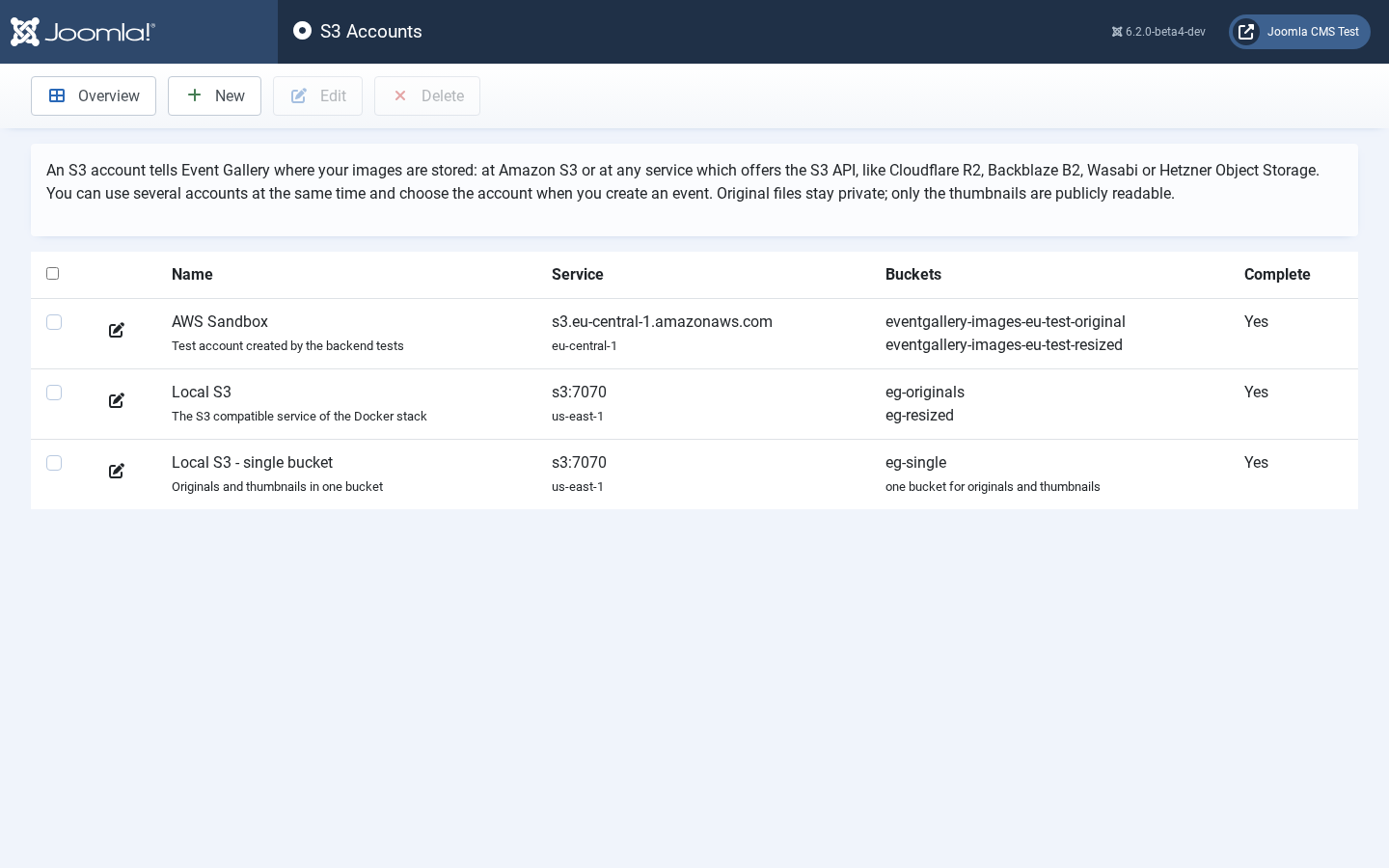This screenshot has height=868, width=1389.
Task: Click the eg-single bucket text
Action: [x=915, y=462]
